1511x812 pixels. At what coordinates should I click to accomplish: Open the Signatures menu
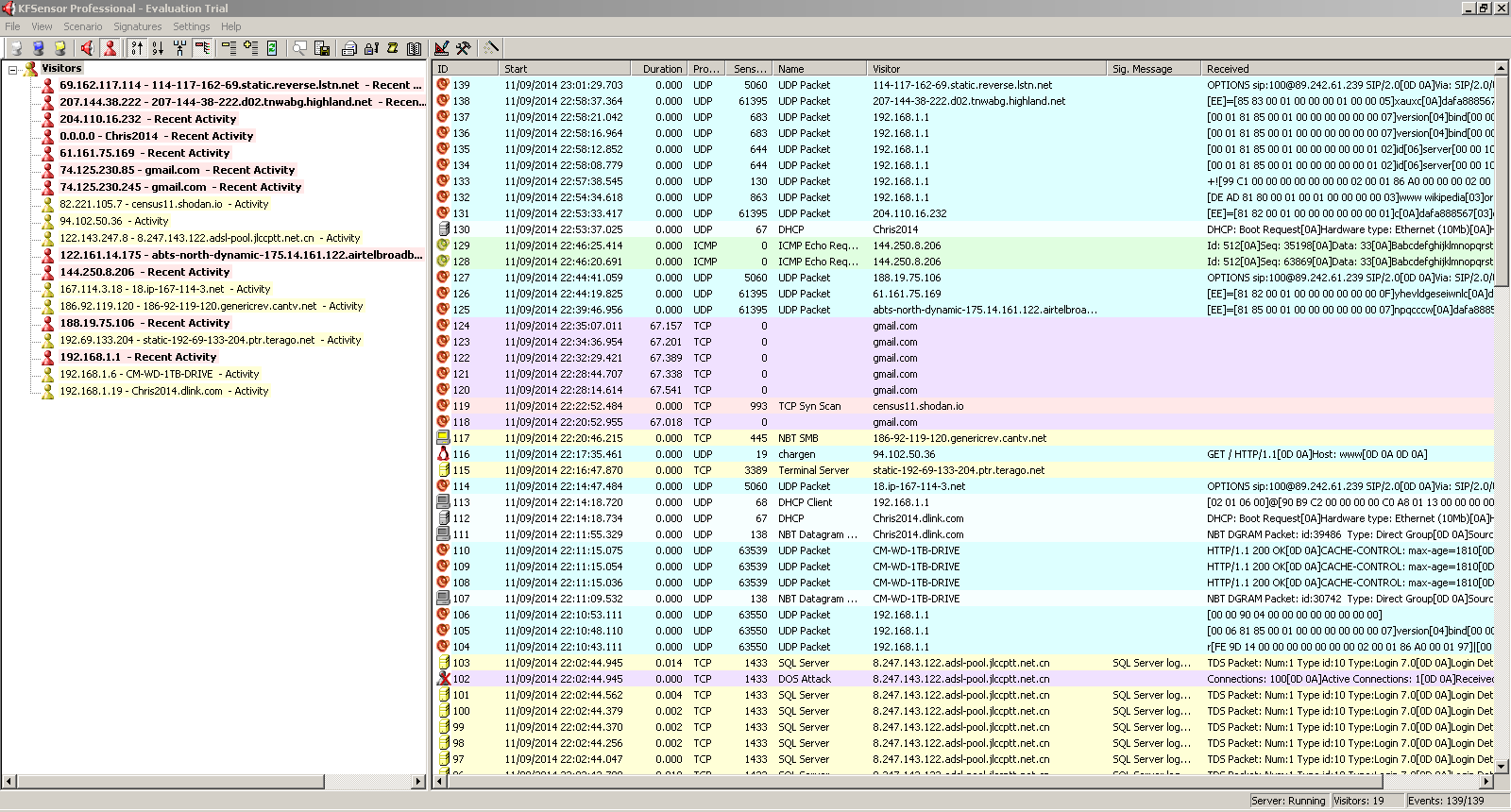(138, 26)
